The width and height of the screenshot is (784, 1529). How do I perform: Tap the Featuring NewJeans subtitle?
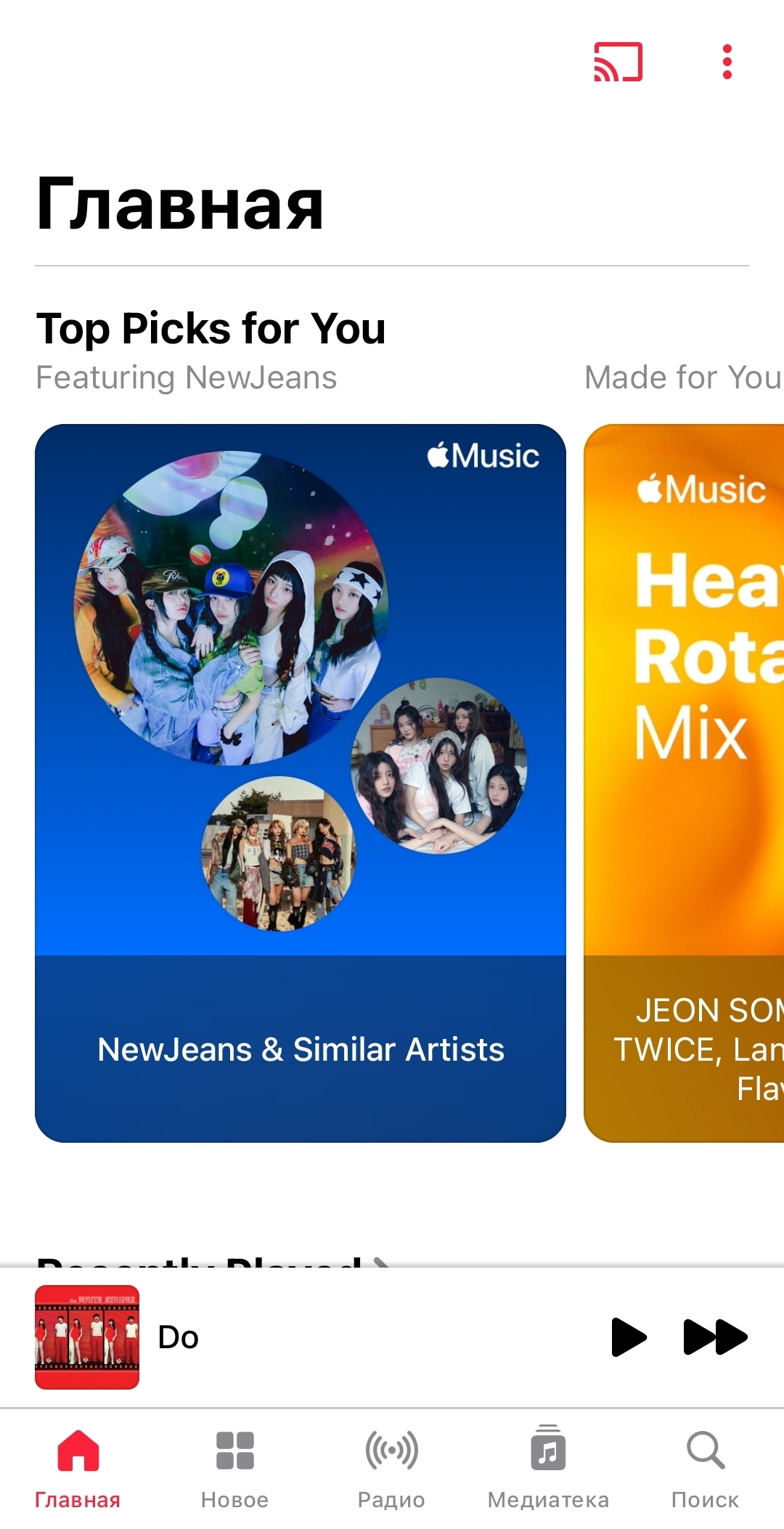(x=187, y=378)
